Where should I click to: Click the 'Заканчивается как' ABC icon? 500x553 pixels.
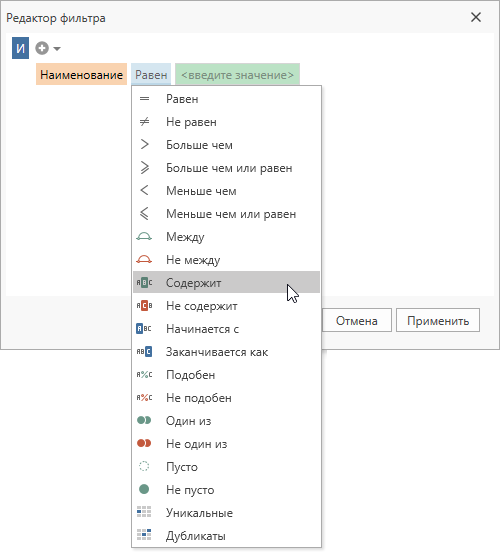tap(144, 352)
